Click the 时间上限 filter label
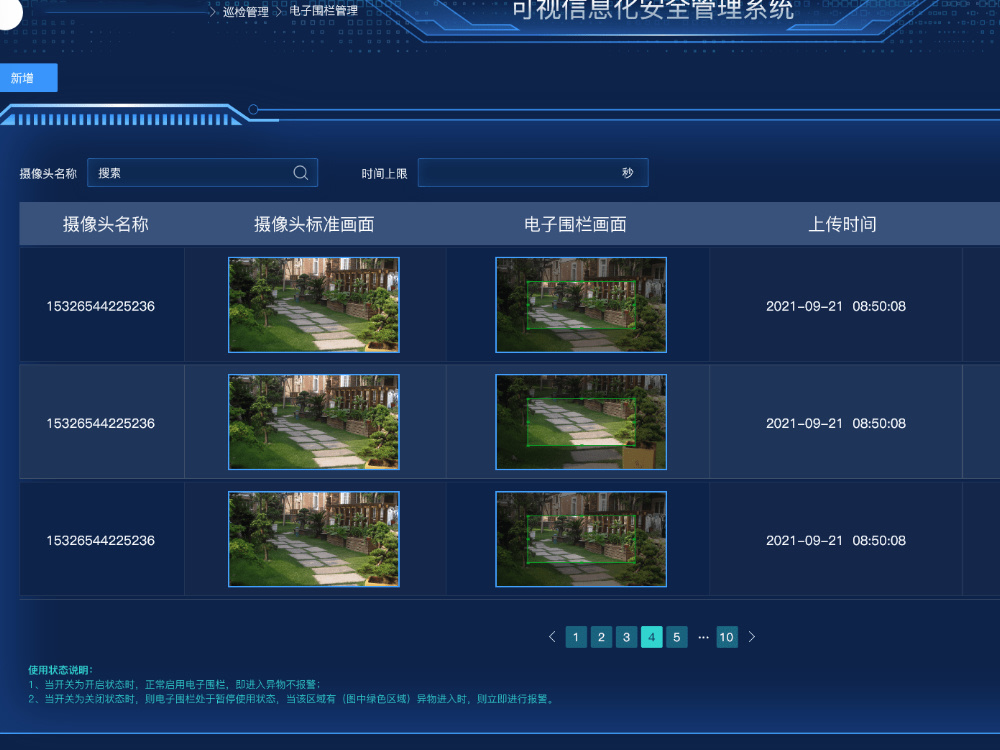Screen dimensions: 1000x750 coord(384,173)
